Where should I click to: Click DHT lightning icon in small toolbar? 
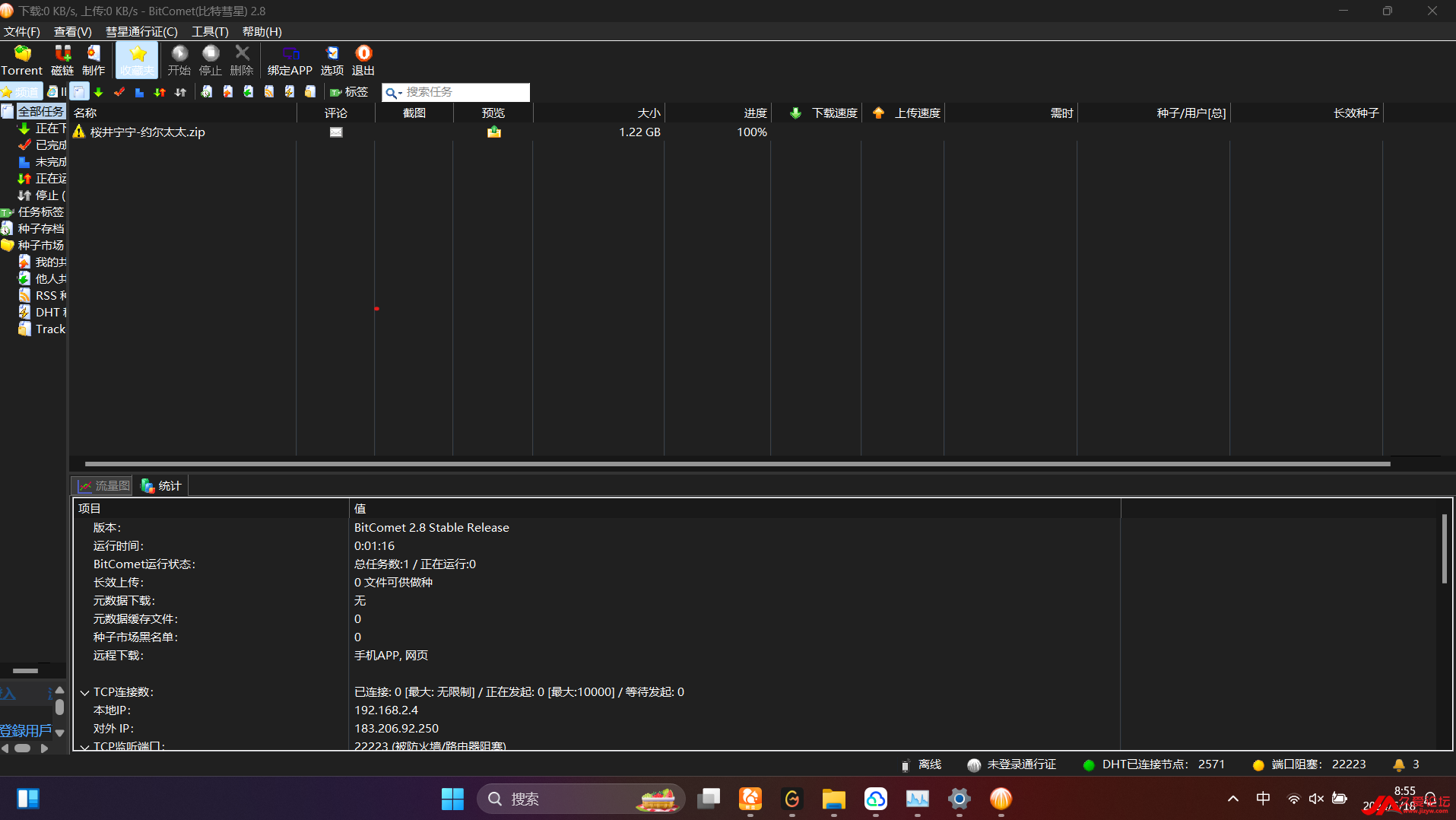click(290, 92)
